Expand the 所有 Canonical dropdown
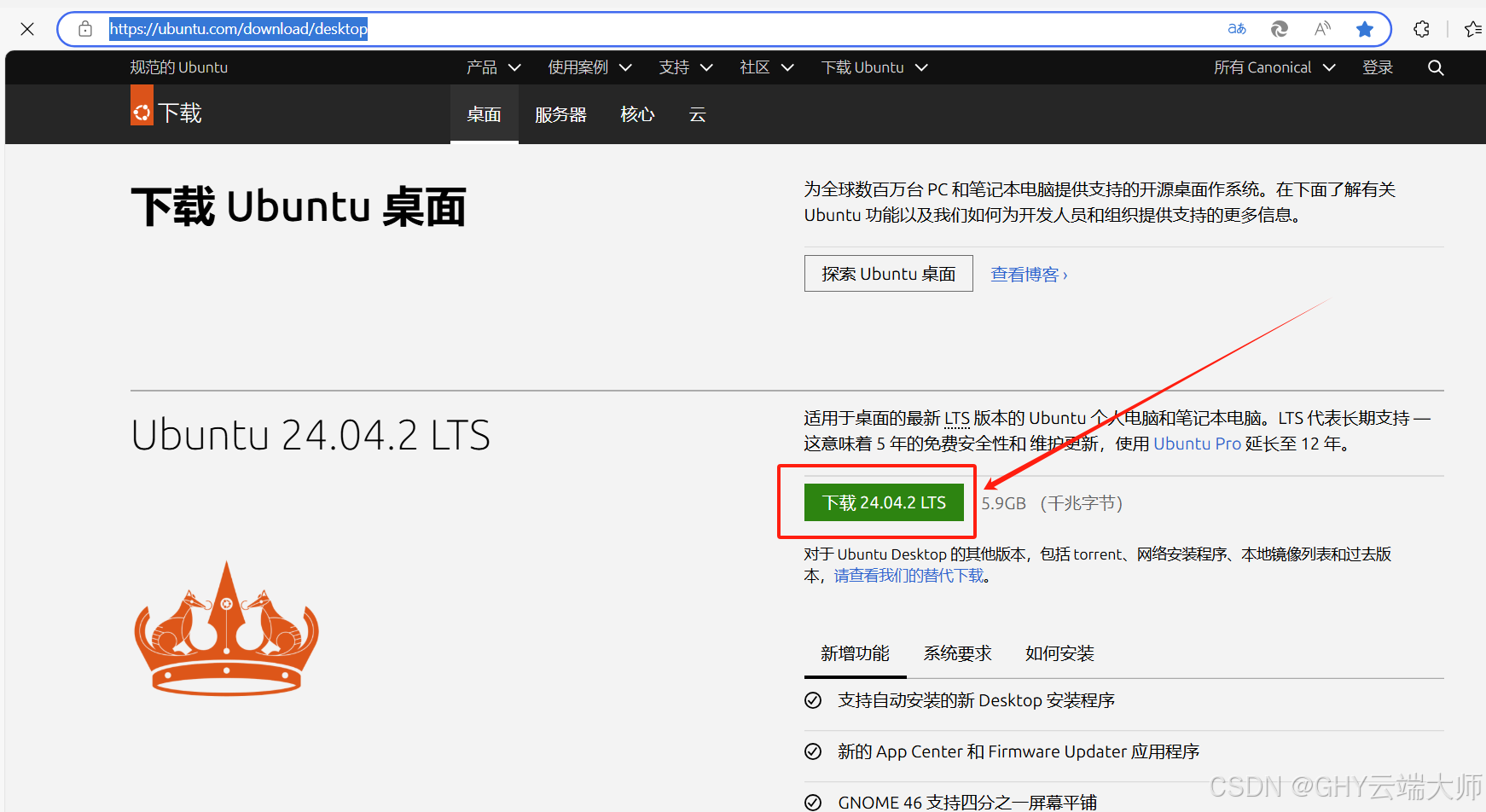 pos(1274,67)
